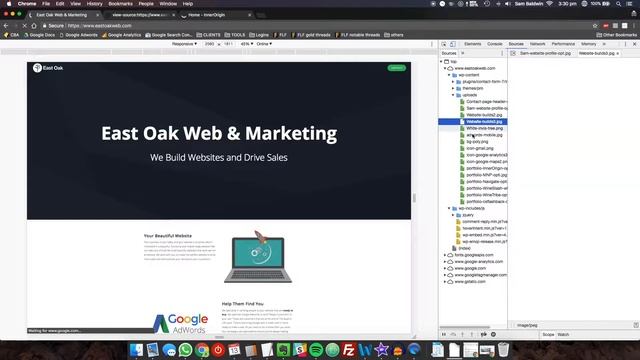Collapse the uploads folder
640x360 pixels.
click(x=453, y=95)
